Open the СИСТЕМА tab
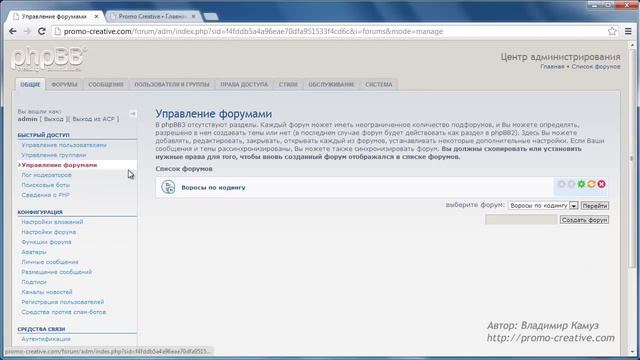Image resolution: width=640 pixels, height=360 pixels. coord(379,84)
